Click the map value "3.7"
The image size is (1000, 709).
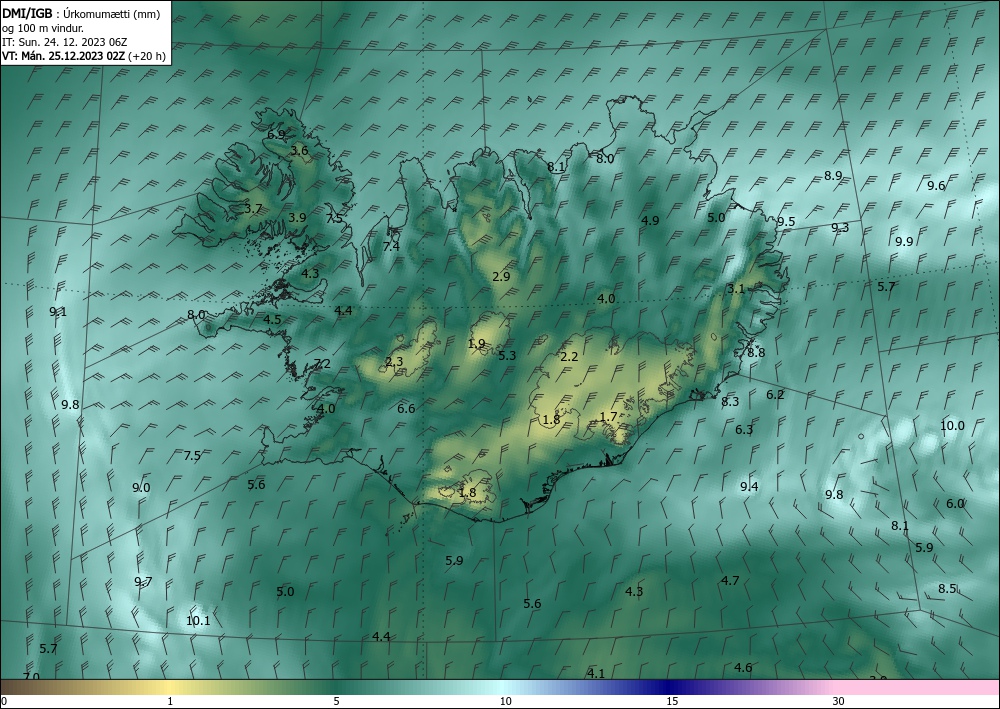[253, 208]
